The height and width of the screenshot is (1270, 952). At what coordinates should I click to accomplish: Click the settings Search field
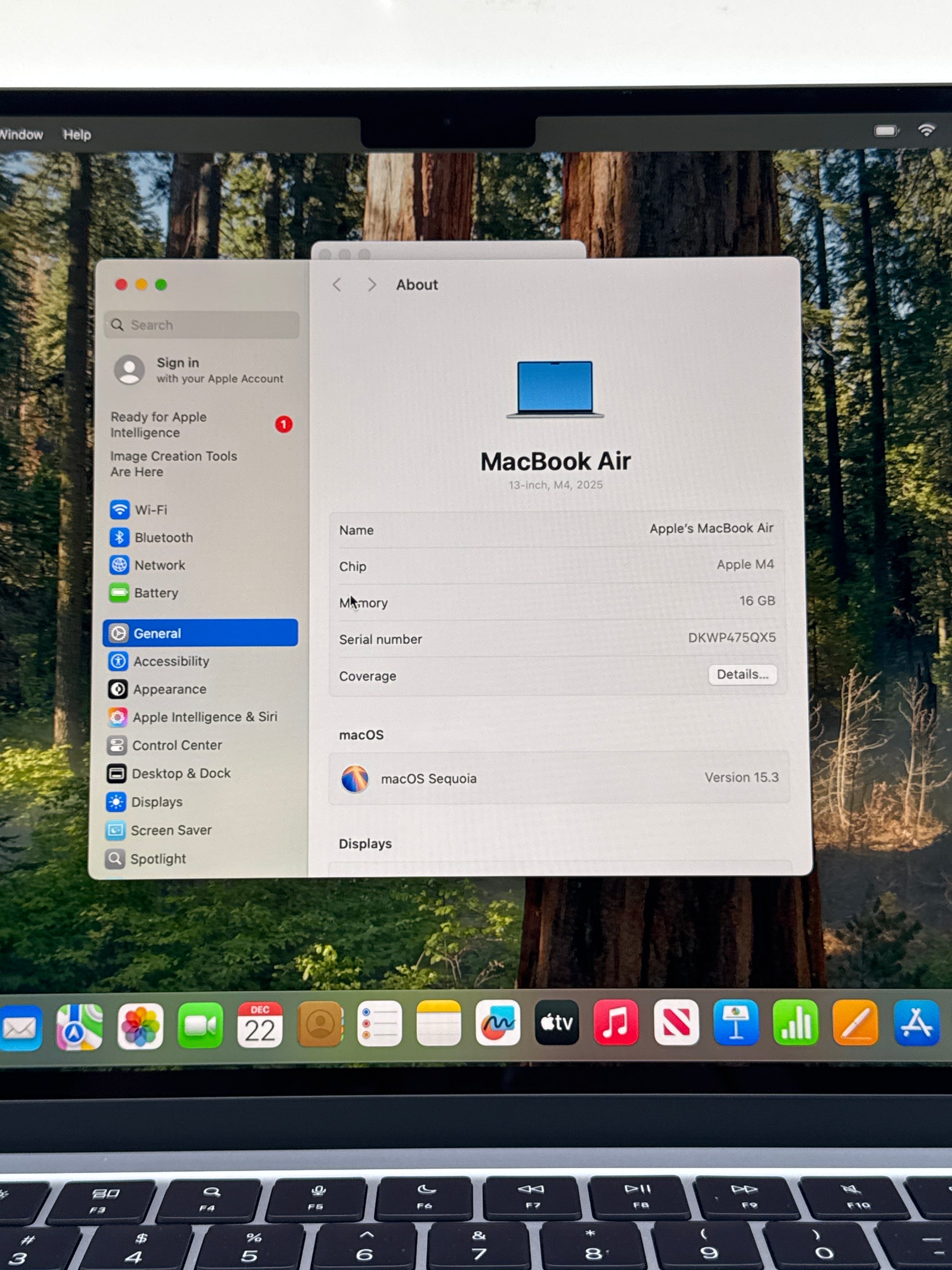point(202,325)
